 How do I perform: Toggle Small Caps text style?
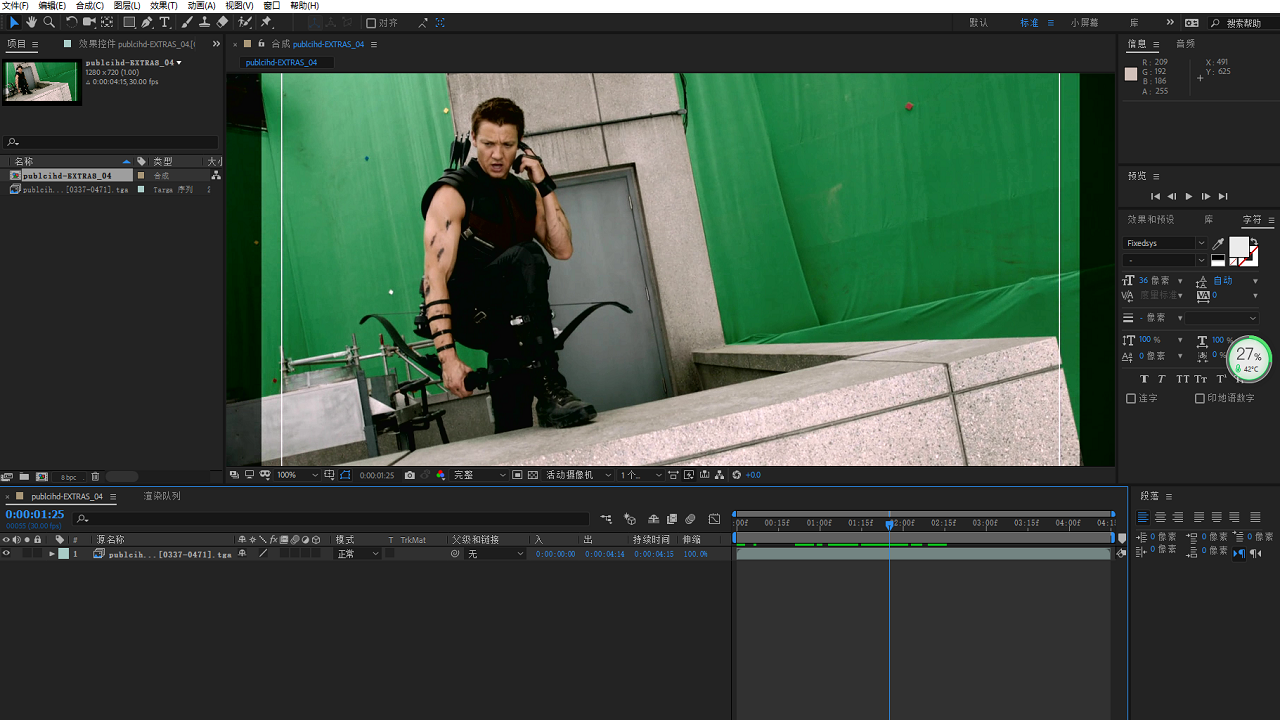1201,379
